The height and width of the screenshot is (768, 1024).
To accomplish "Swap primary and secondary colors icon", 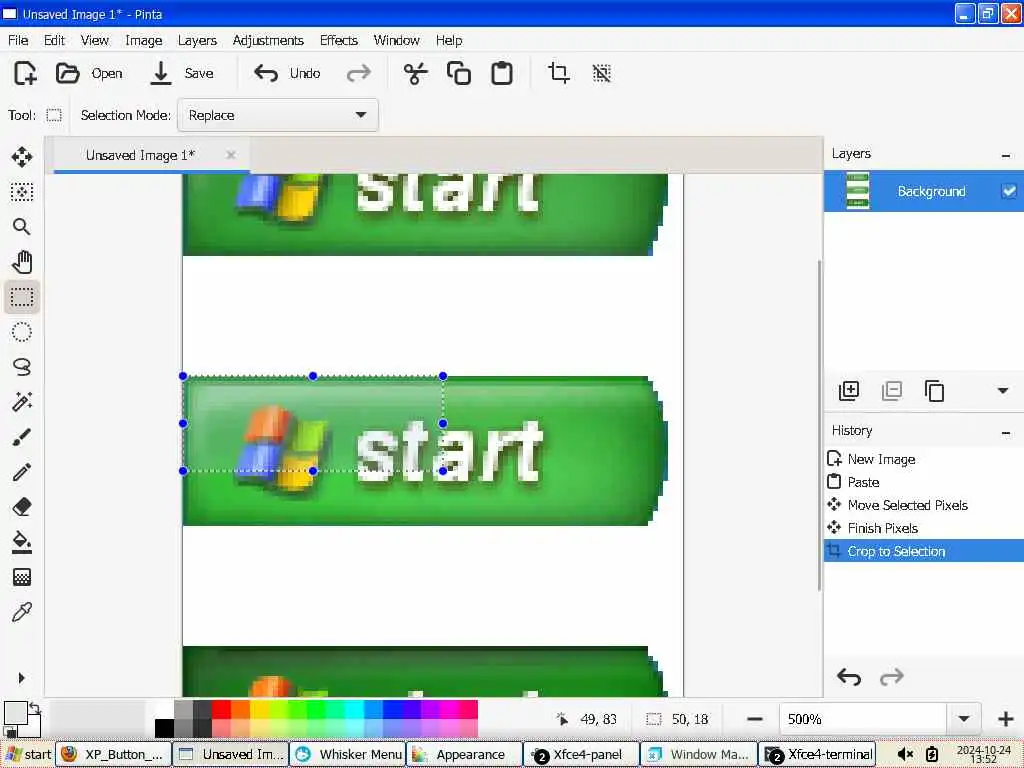I will pos(35,708).
